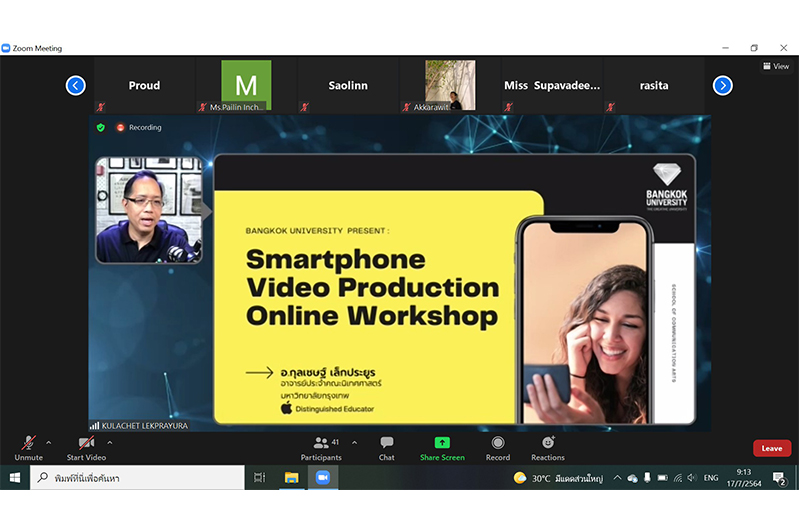Open the Participants panel
Viewport: 799px width, 530px height.
321,448
